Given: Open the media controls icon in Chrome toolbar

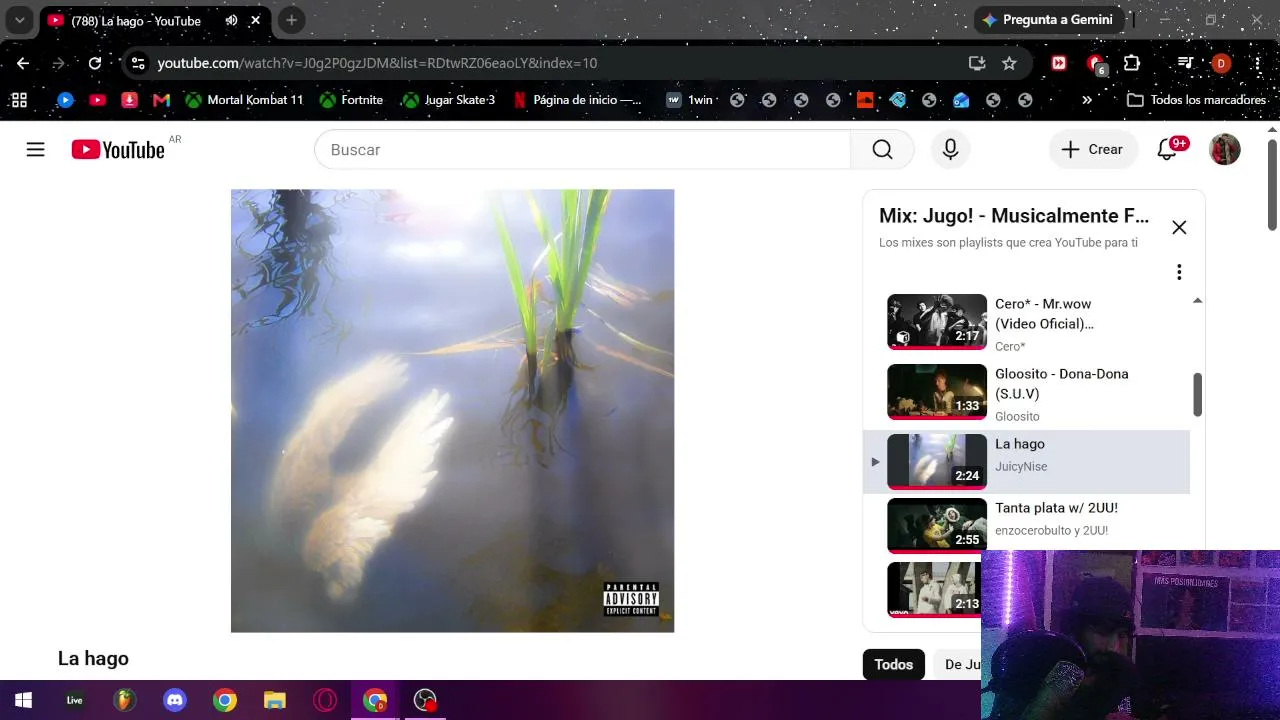Looking at the screenshot, I should click(x=1185, y=63).
